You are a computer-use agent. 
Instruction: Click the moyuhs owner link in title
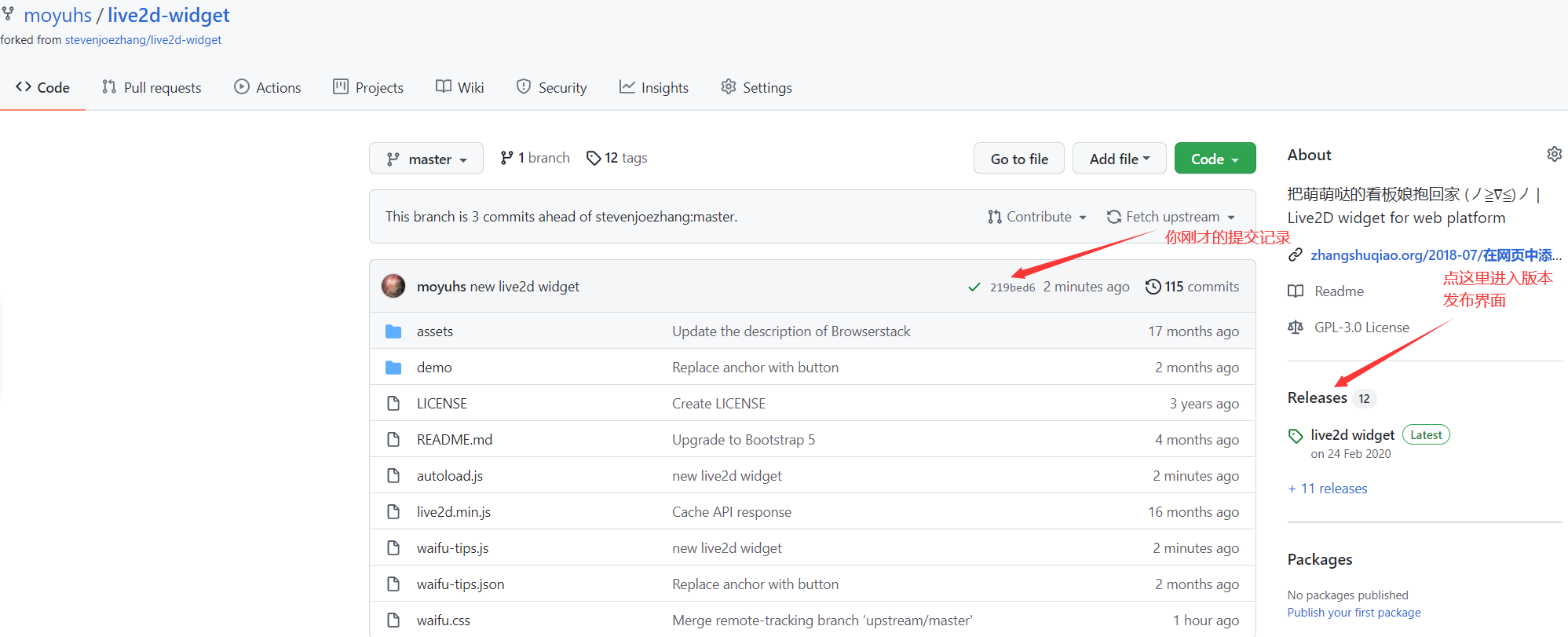tap(57, 16)
